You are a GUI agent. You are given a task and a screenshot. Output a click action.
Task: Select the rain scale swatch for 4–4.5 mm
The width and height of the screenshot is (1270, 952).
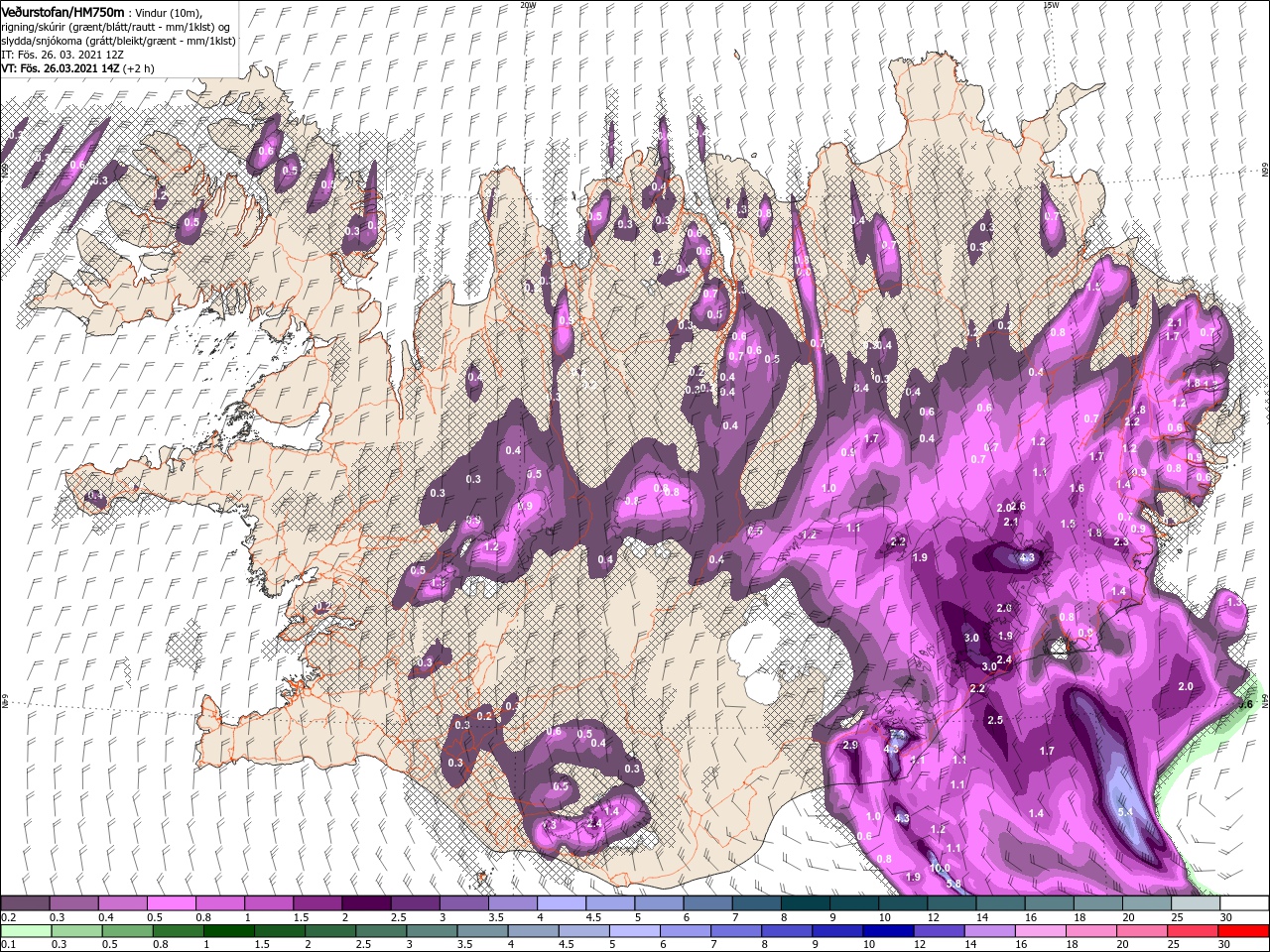tap(532, 931)
